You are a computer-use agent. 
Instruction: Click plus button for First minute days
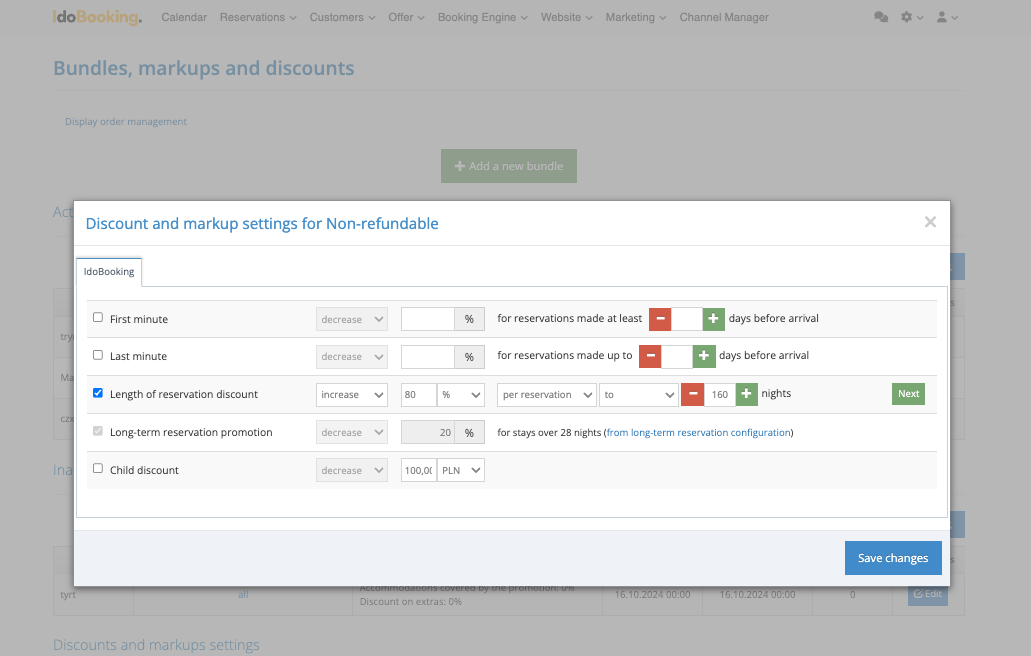coord(713,319)
